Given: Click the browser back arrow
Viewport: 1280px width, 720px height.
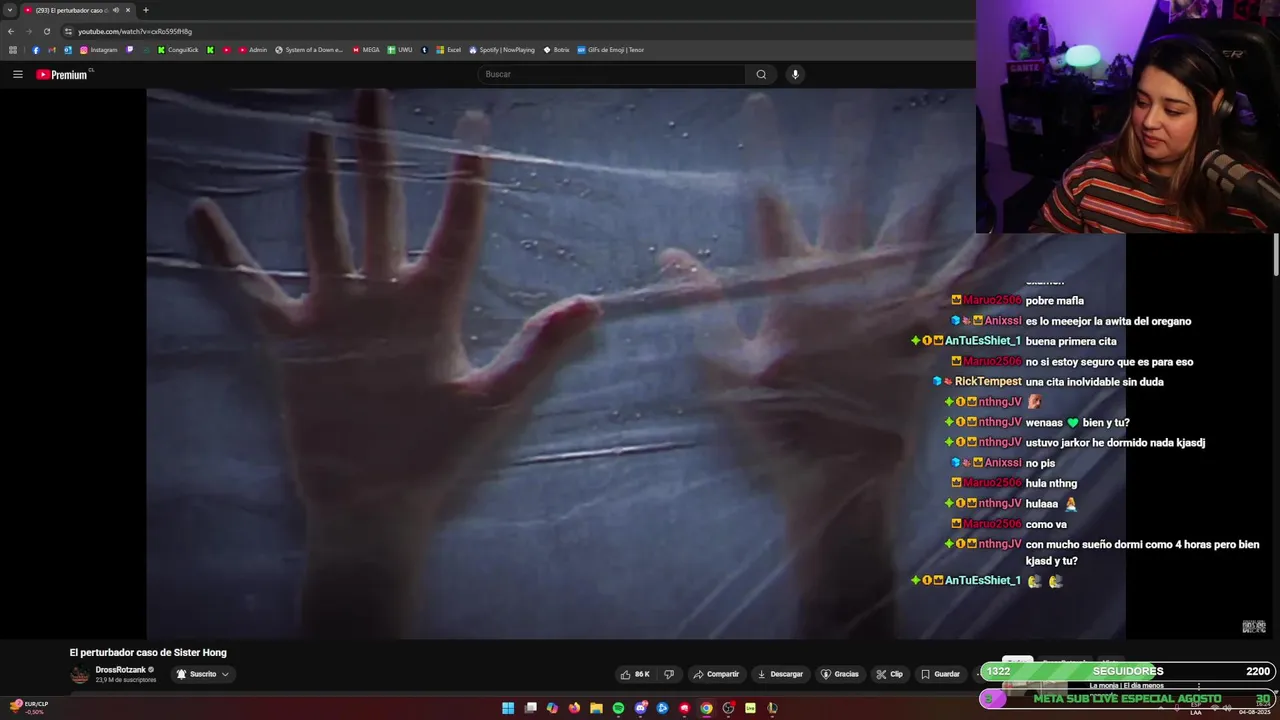Looking at the screenshot, I should 11,31.
